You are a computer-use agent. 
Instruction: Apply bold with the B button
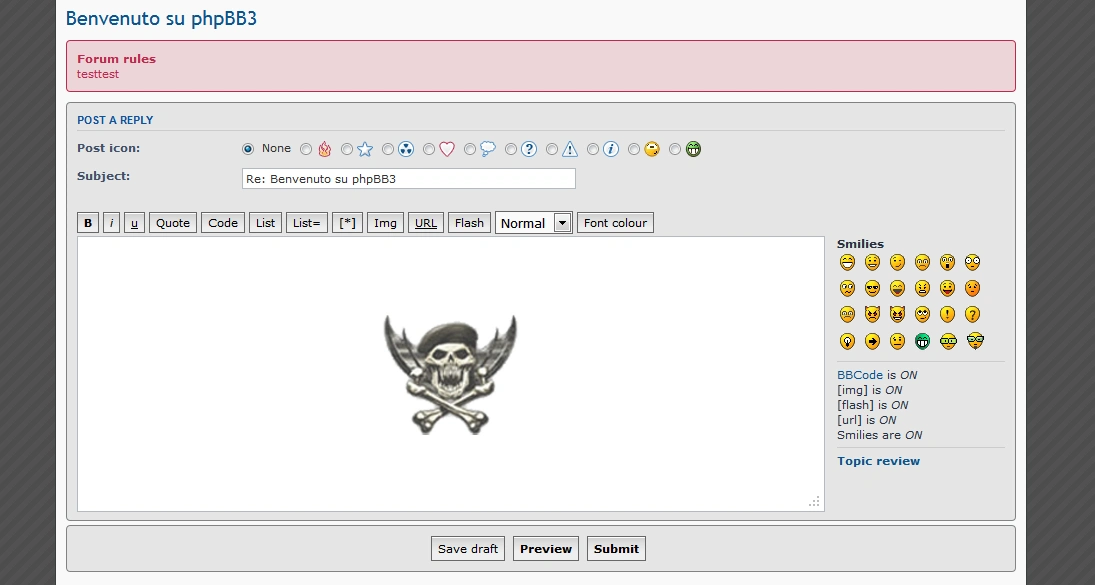pyautogui.click(x=88, y=223)
